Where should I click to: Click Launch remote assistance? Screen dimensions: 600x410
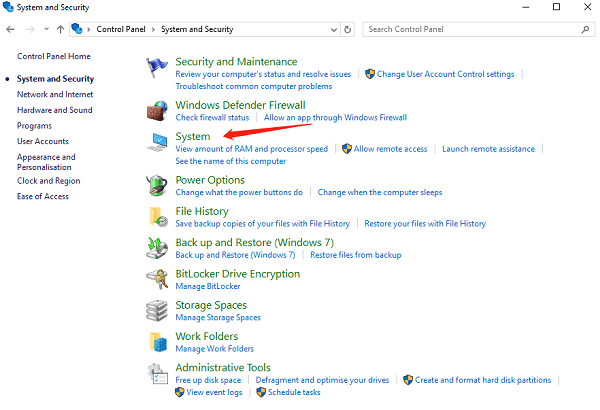click(x=489, y=149)
